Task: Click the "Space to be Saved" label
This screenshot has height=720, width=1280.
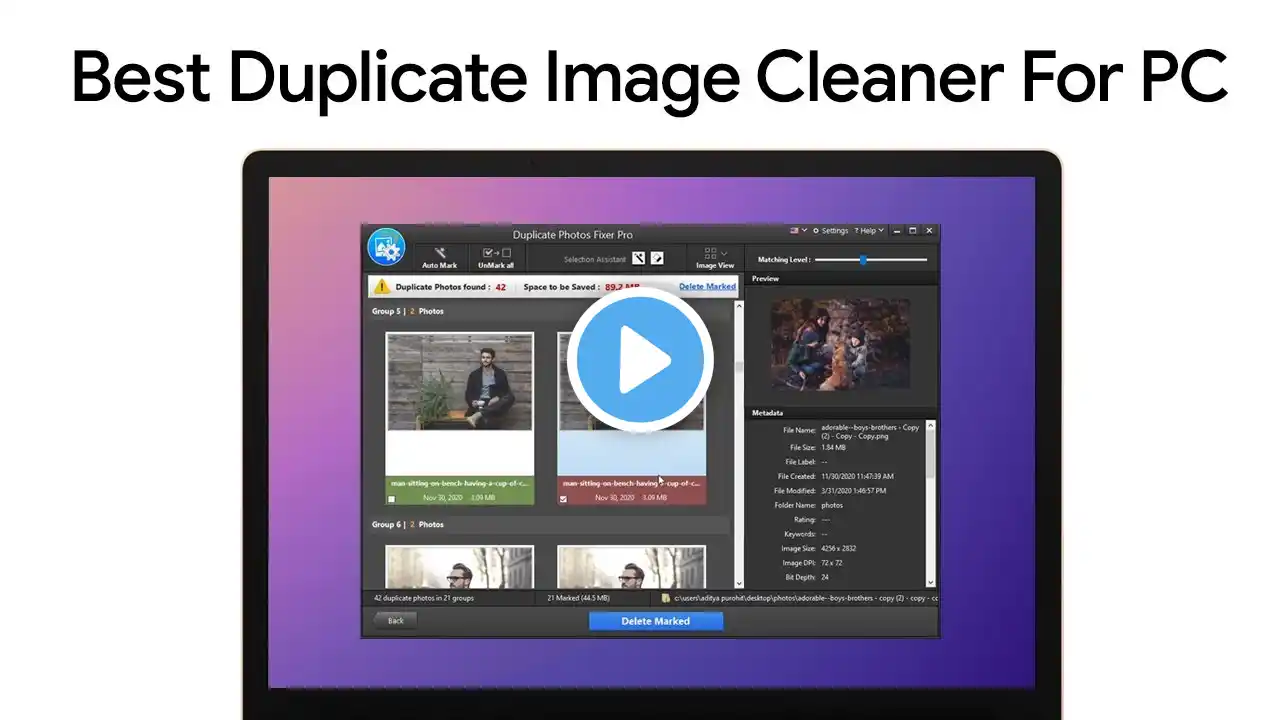Action: (x=560, y=287)
